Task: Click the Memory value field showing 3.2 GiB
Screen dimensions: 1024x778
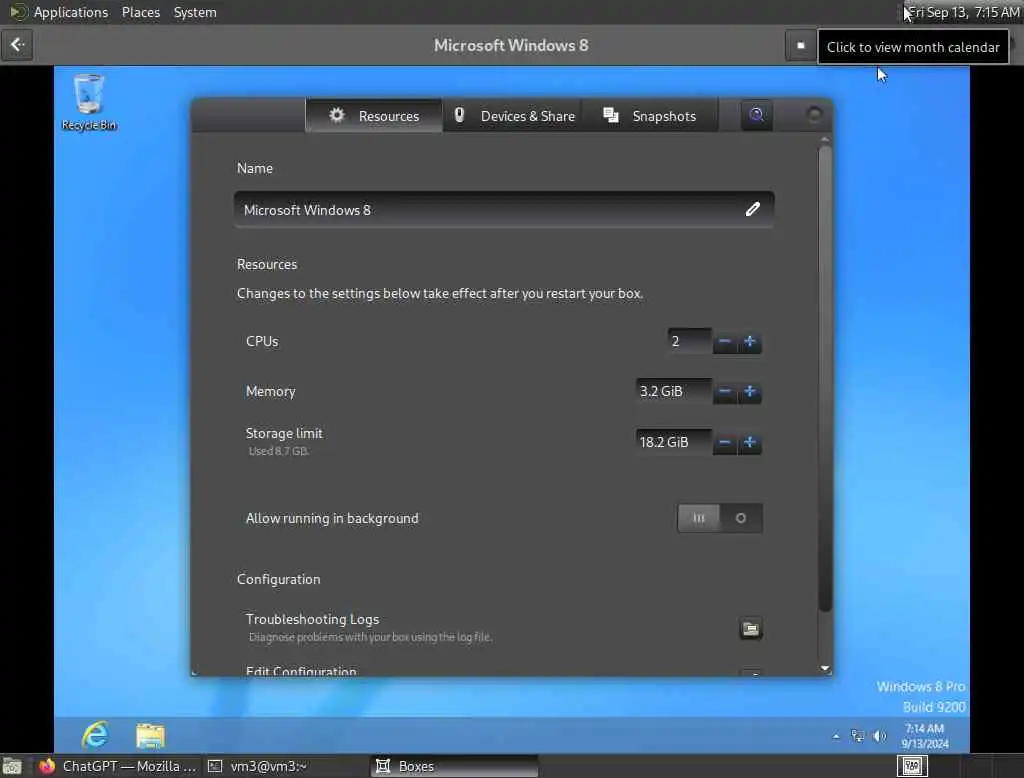Action: pos(673,391)
